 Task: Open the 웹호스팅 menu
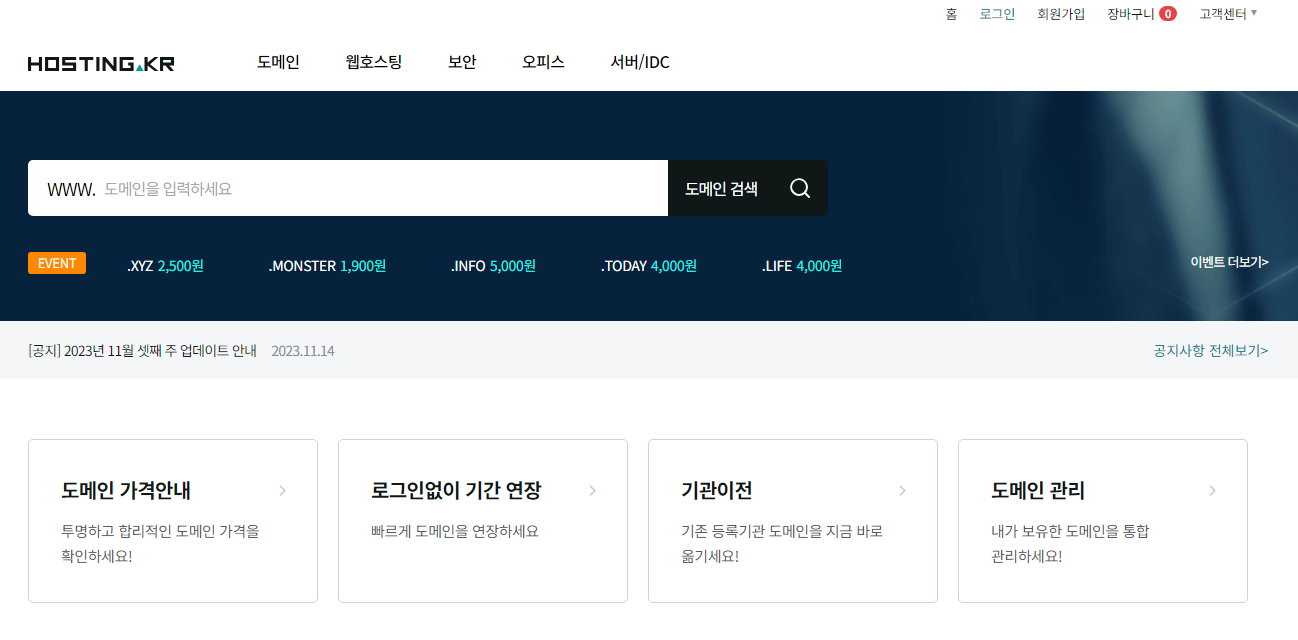point(374,62)
